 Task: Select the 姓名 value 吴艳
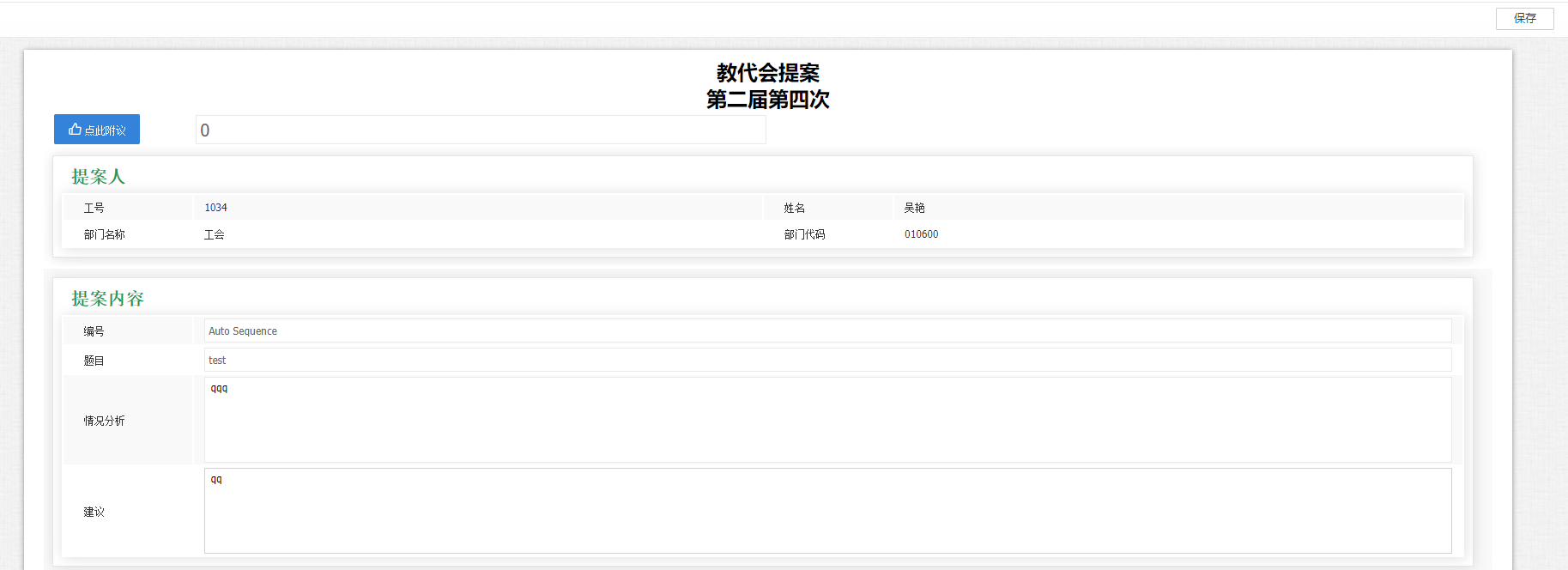point(914,208)
